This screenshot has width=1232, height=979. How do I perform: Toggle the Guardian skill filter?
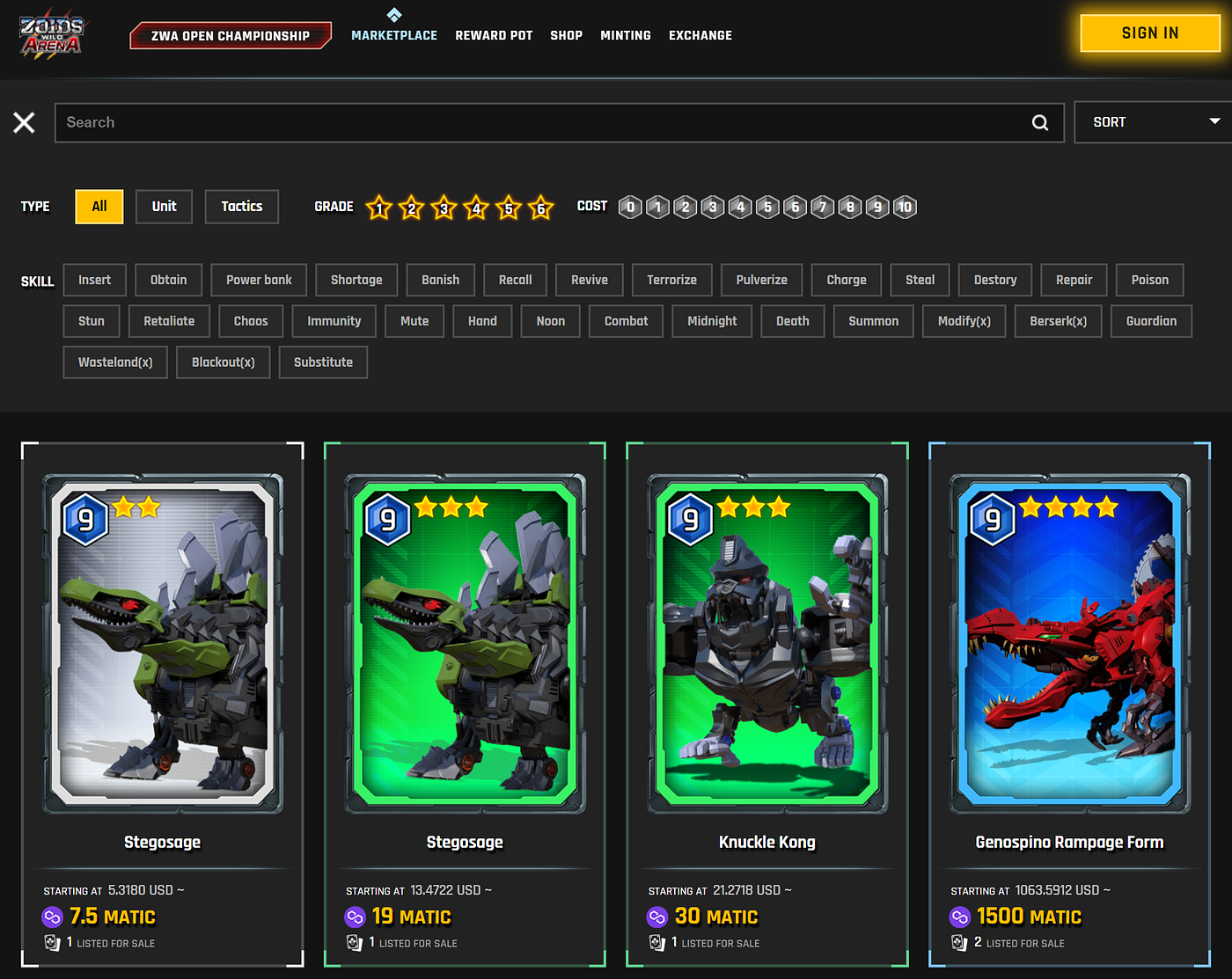point(1151,321)
